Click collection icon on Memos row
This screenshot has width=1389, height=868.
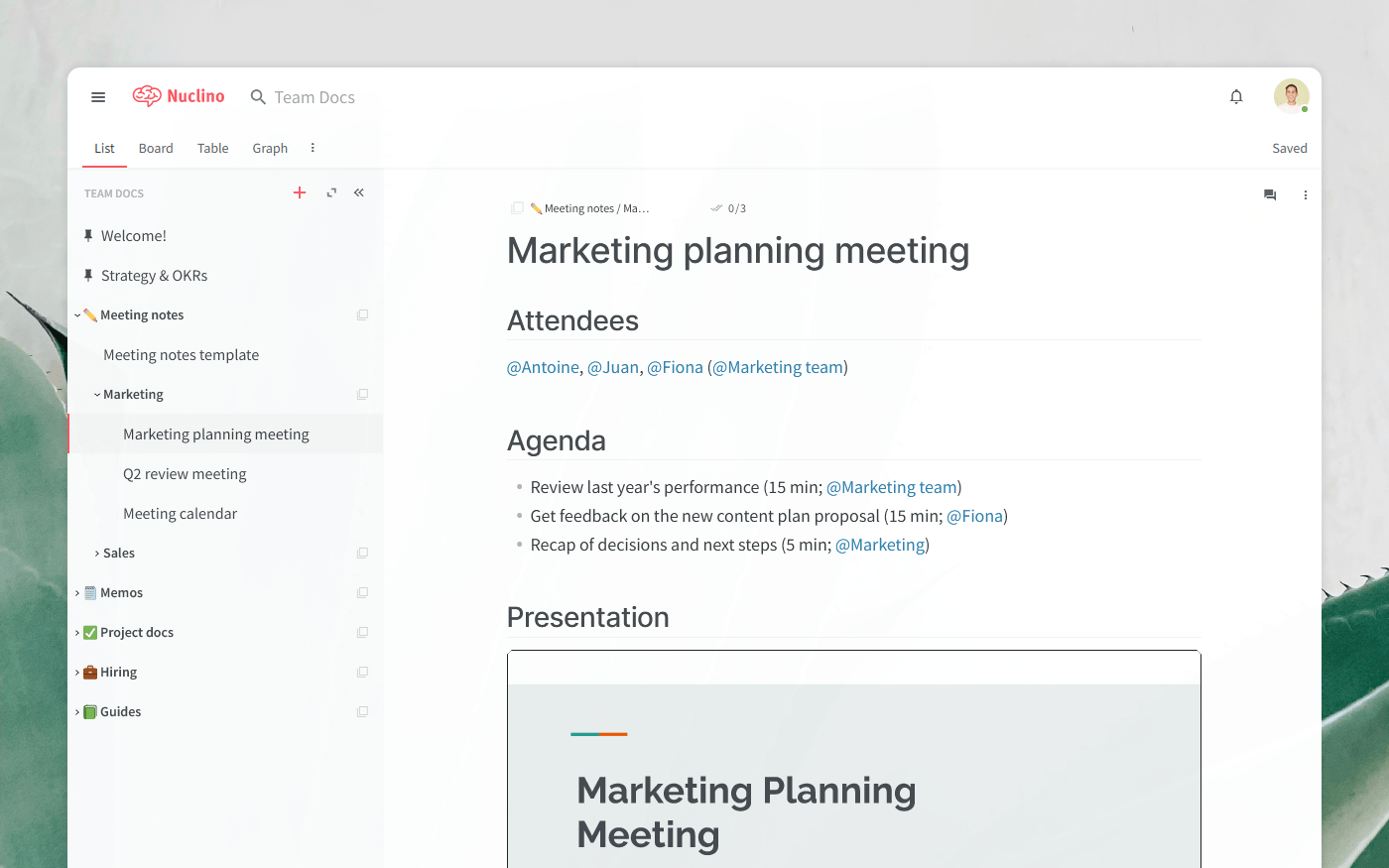(363, 592)
